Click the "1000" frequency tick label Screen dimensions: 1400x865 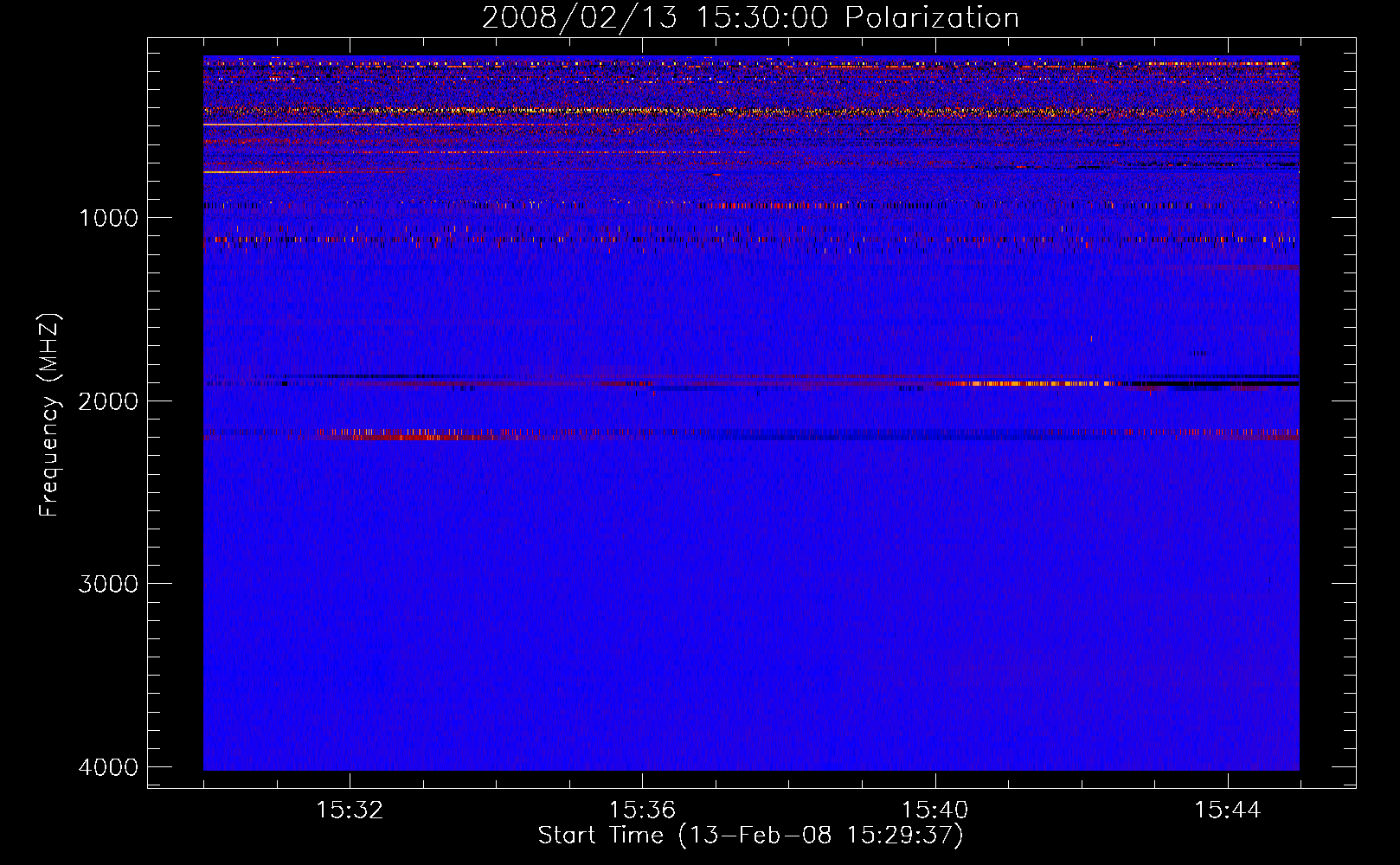(x=108, y=218)
